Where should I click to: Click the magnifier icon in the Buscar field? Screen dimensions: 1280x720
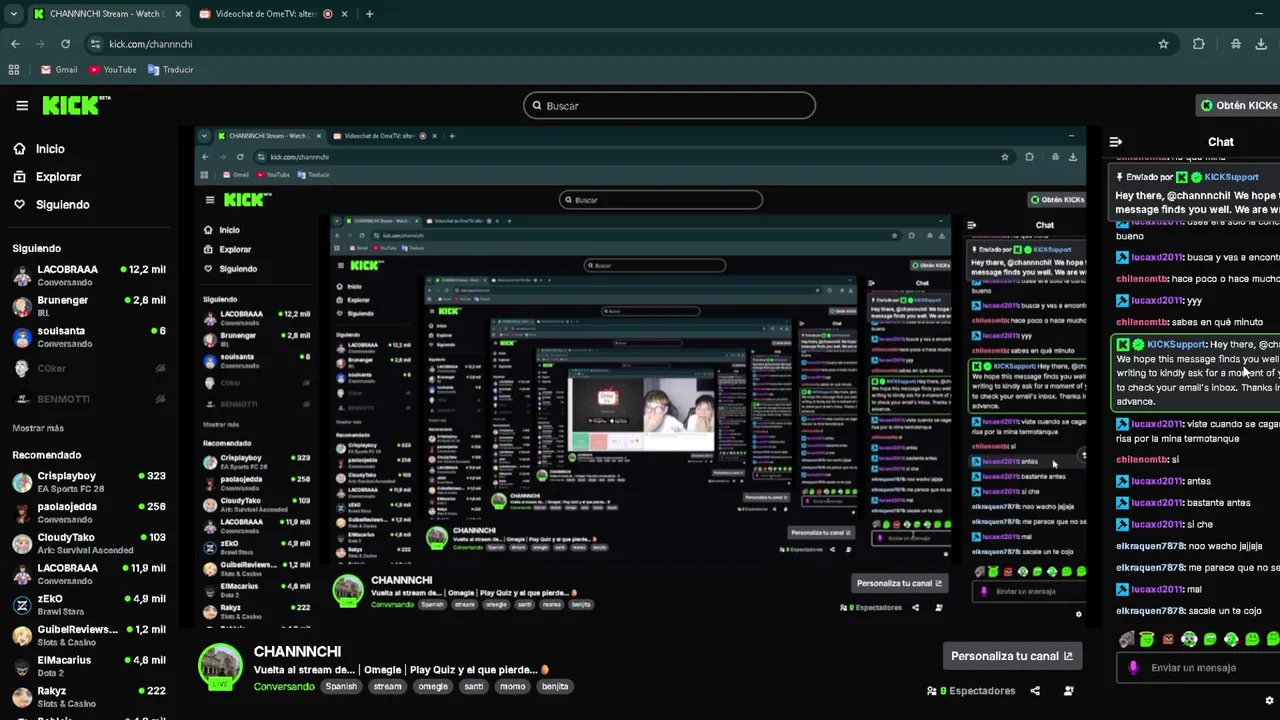point(537,106)
